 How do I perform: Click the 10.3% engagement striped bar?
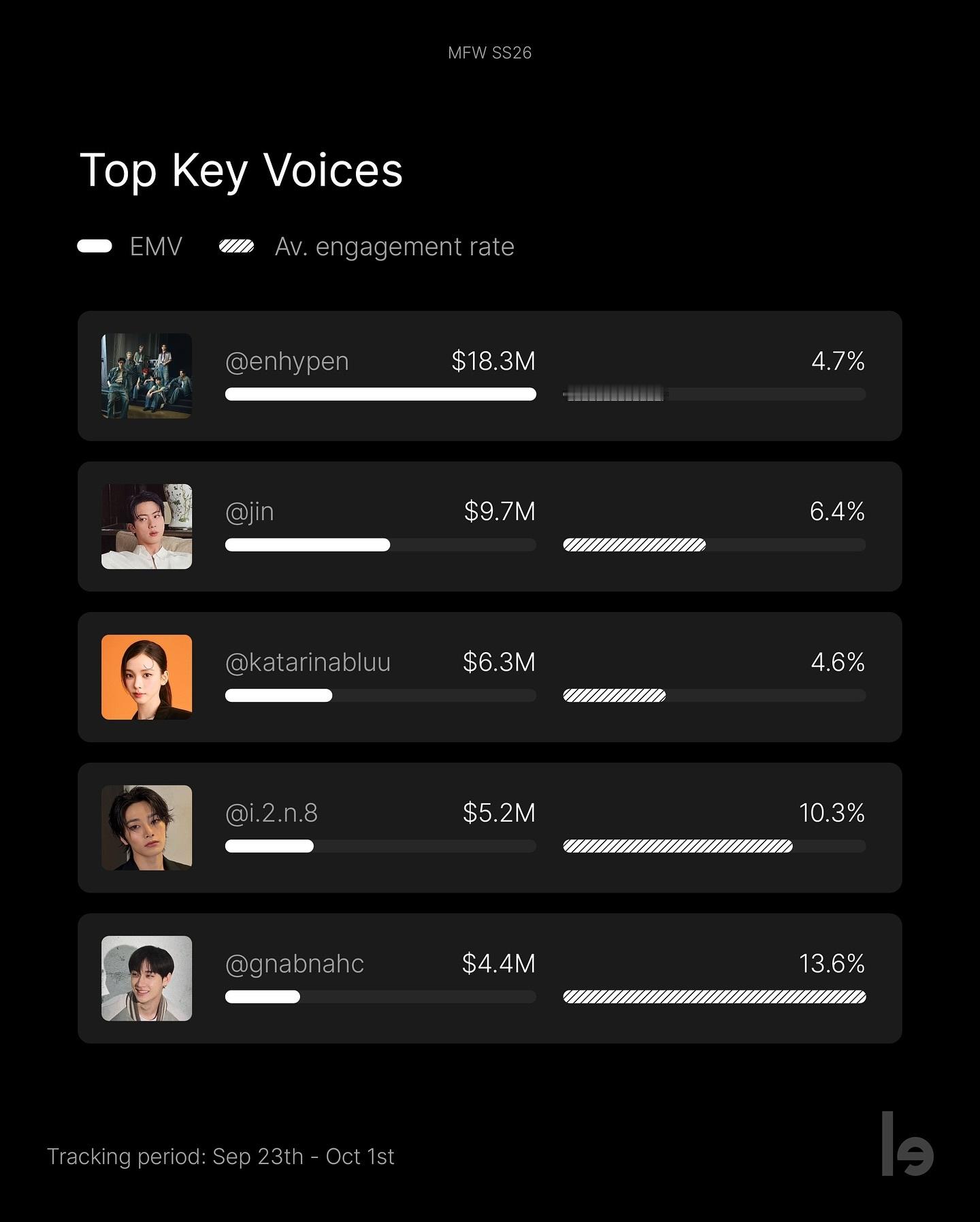pos(678,846)
